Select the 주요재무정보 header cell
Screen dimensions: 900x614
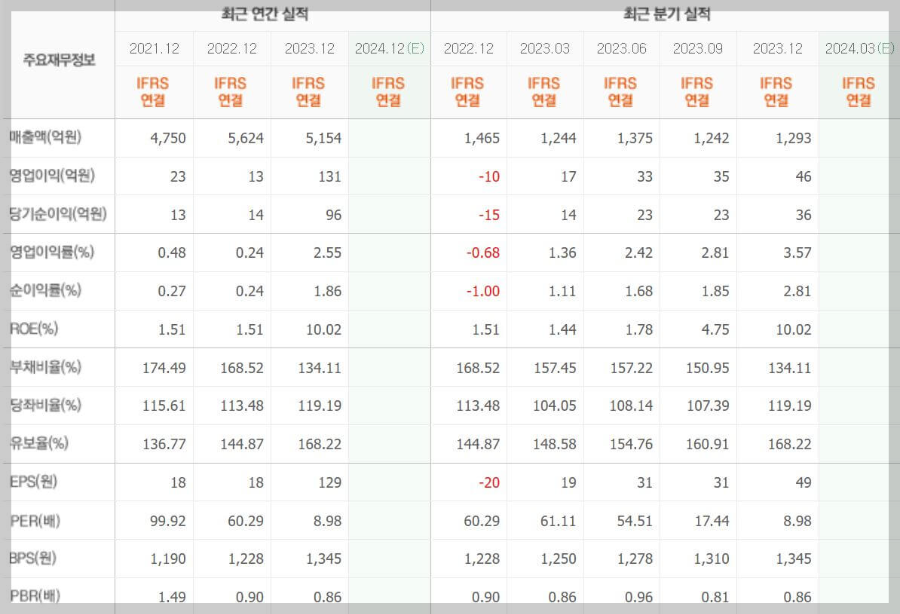pos(59,60)
